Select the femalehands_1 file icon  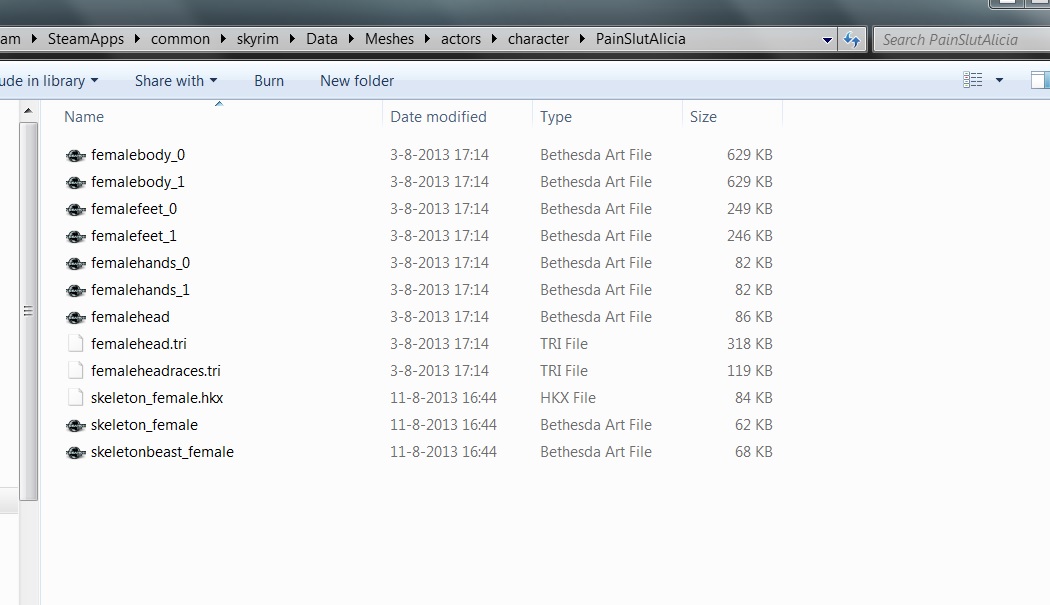76,291
